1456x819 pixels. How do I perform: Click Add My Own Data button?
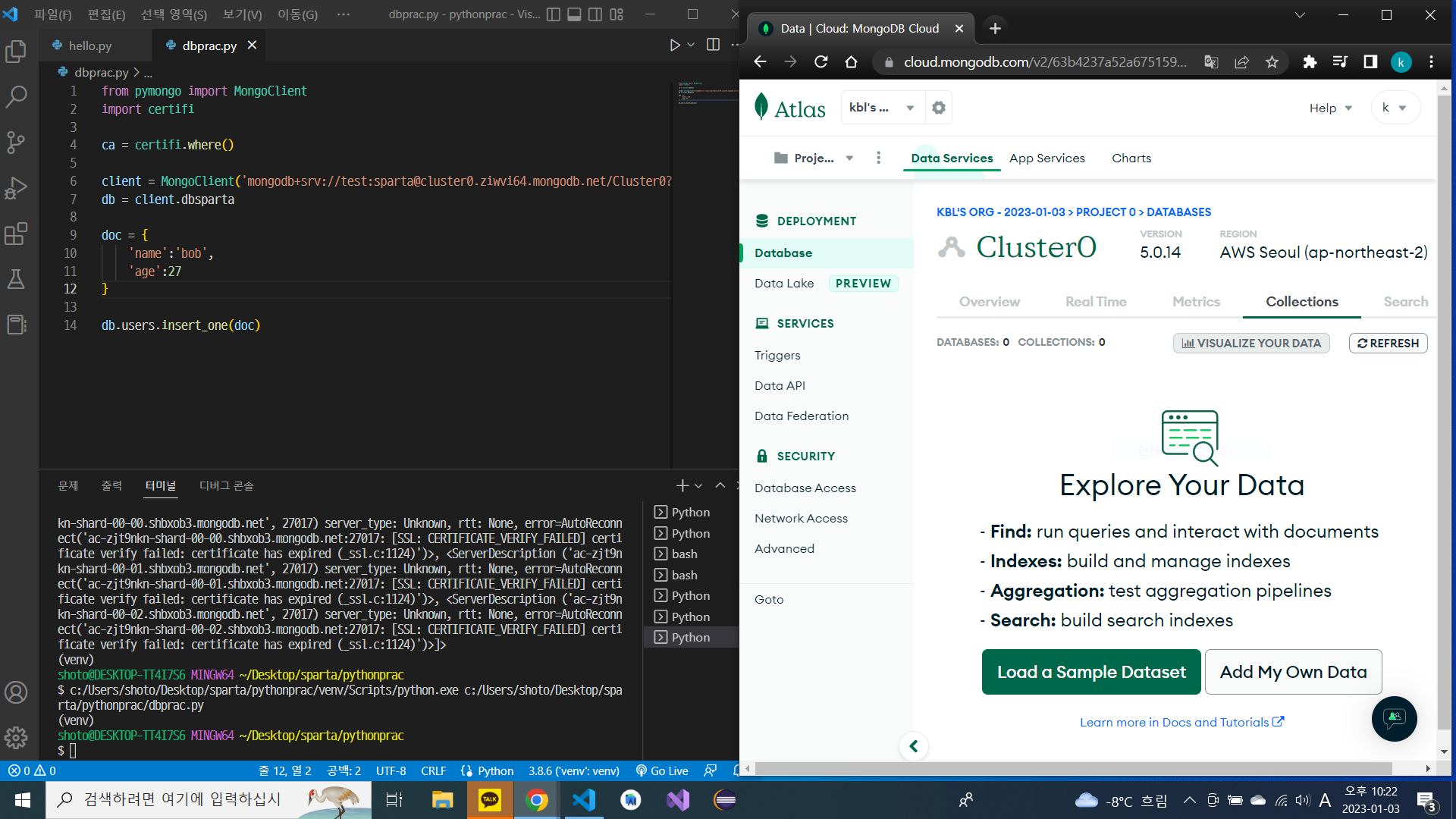(1294, 672)
